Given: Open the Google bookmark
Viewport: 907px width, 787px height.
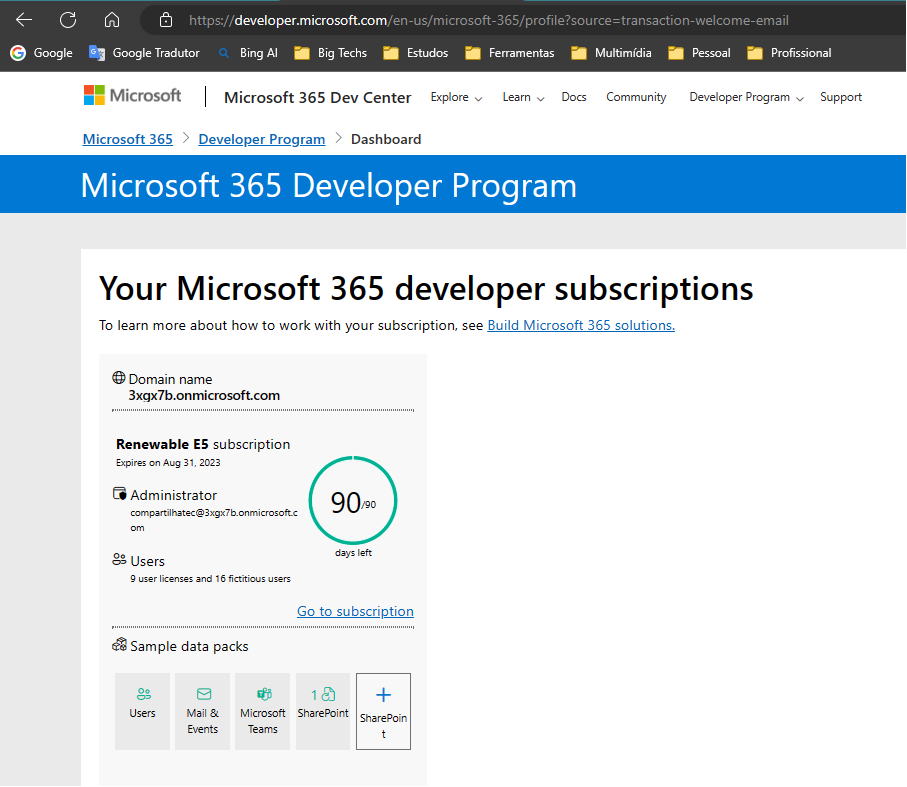Looking at the screenshot, I should point(41,52).
